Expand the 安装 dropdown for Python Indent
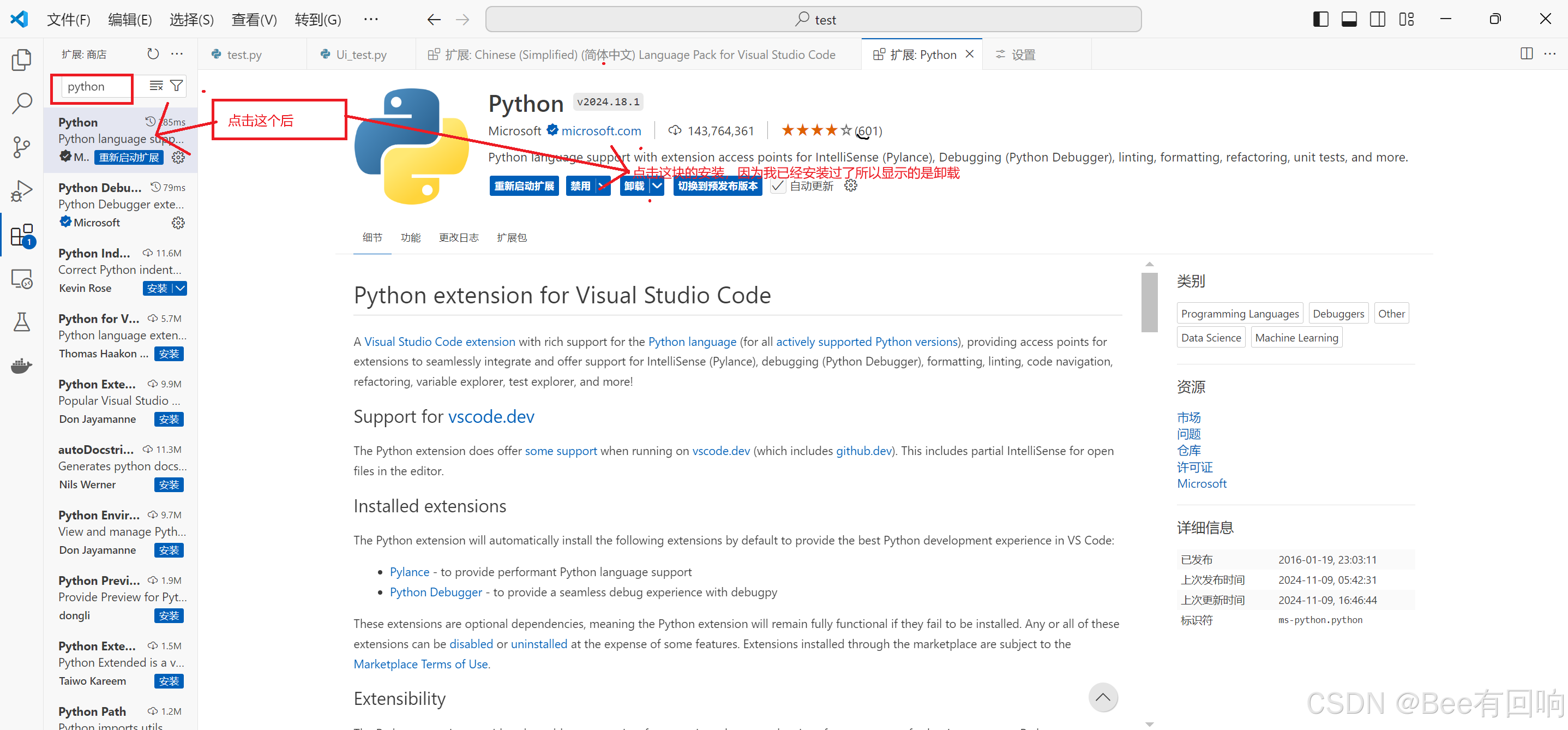The width and height of the screenshot is (1568, 730). [x=179, y=288]
